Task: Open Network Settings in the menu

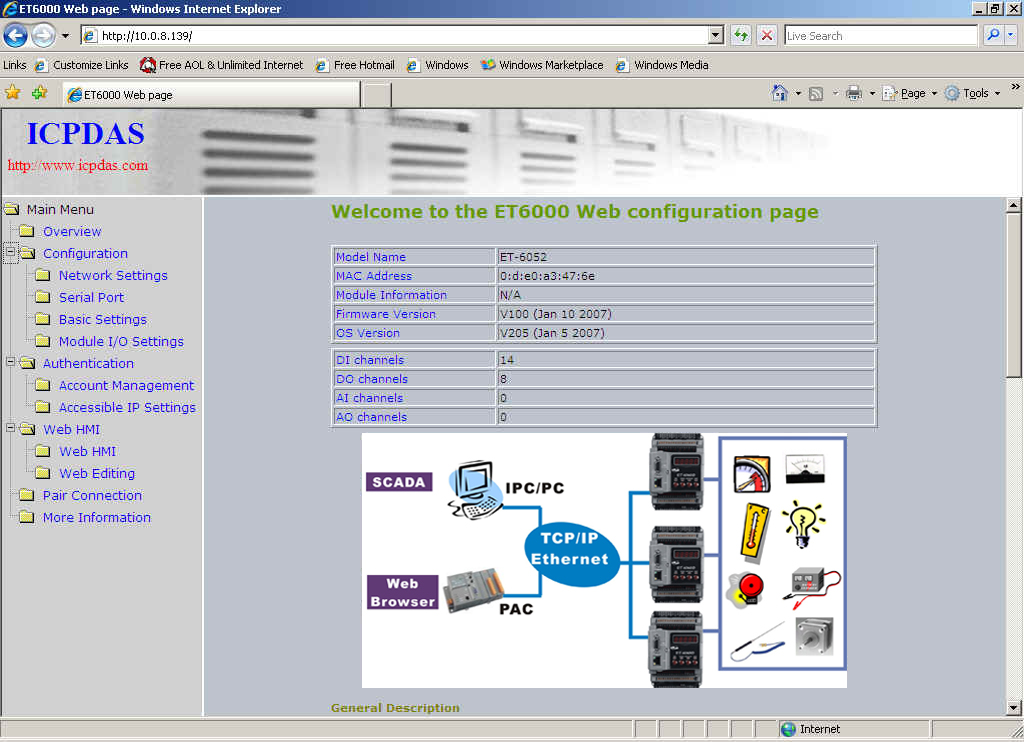Action: pos(113,275)
